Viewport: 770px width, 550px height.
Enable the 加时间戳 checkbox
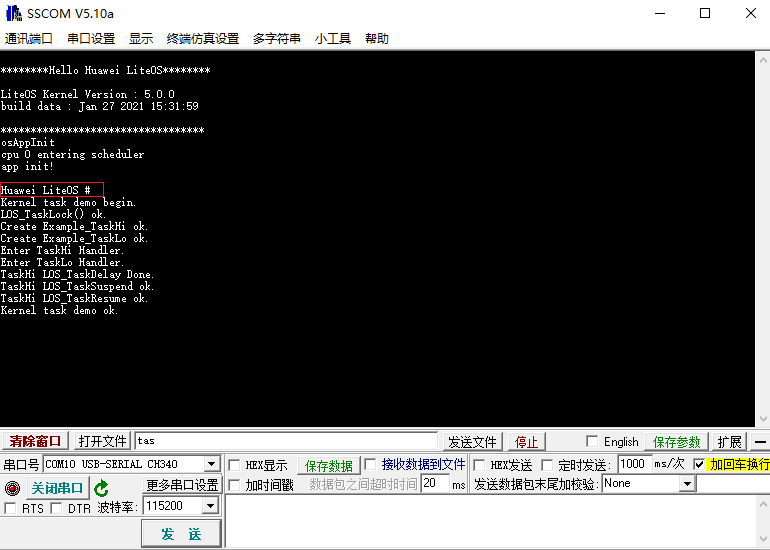[235, 486]
